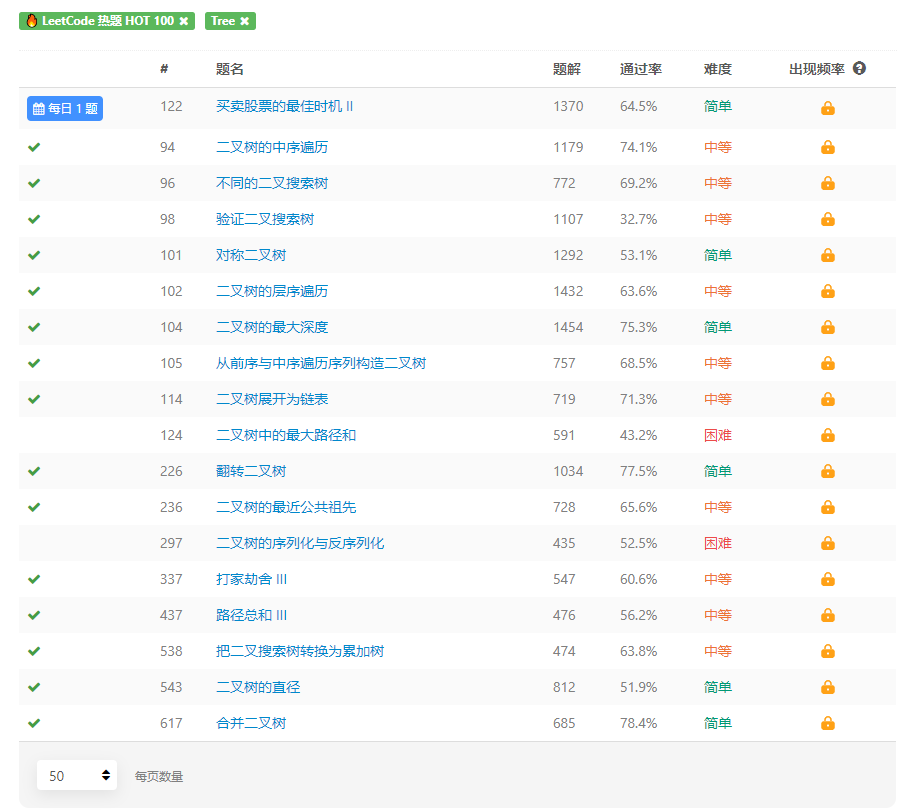This screenshot has width=907, height=810.
Task: Click lock icon for 二叉树中的最大路径和
Action: tap(828, 435)
